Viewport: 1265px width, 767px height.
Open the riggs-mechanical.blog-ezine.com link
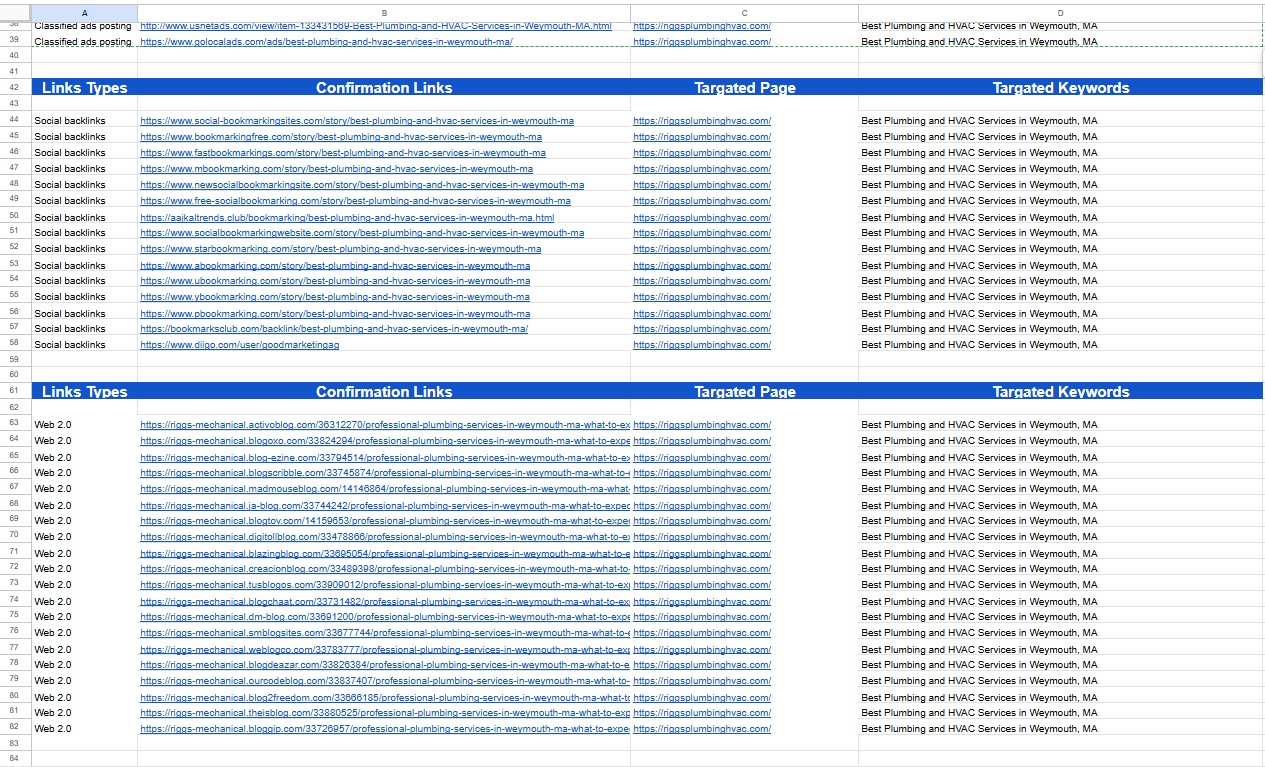(x=385, y=458)
